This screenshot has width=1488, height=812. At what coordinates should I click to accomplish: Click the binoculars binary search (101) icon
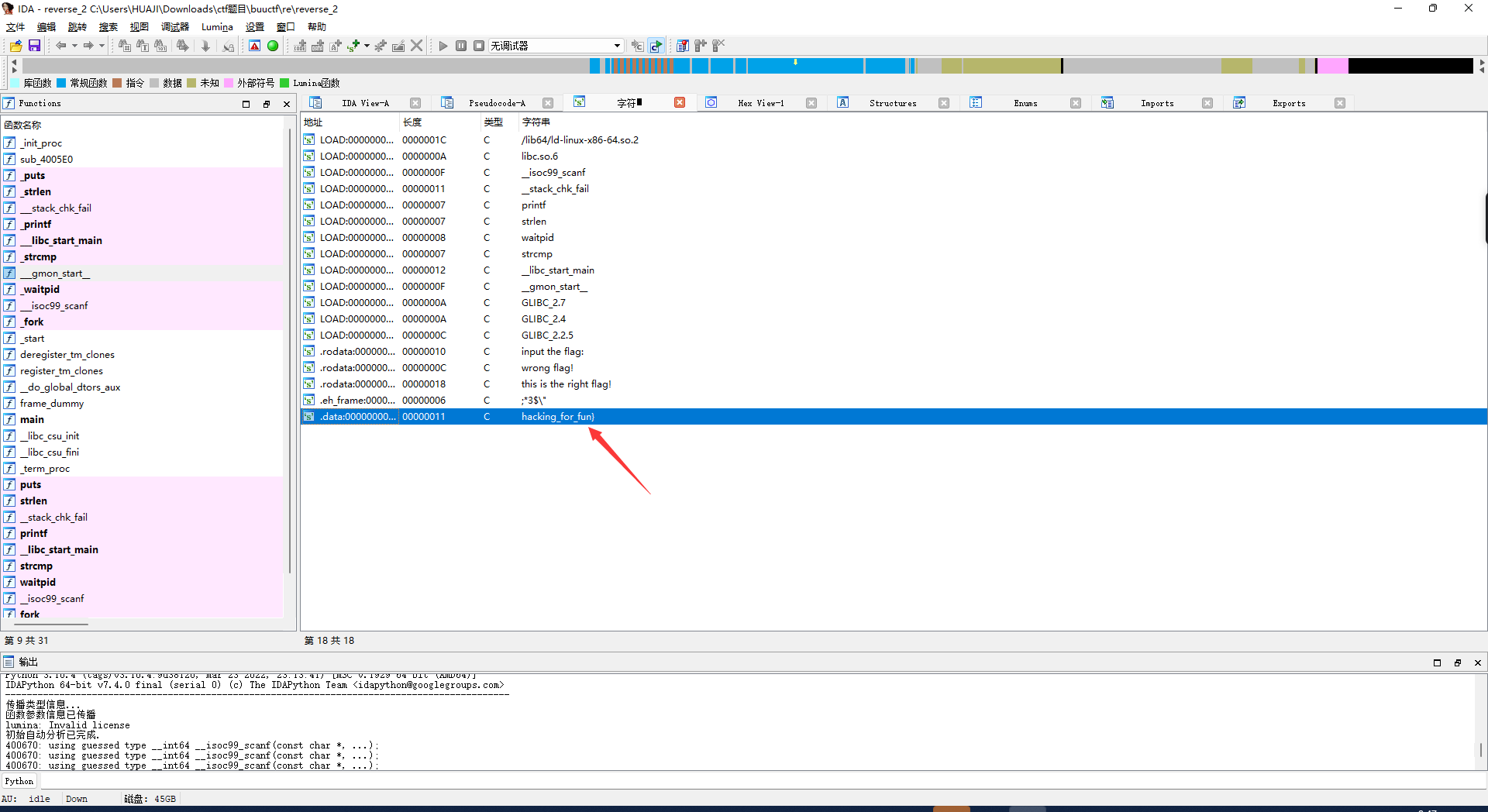160,46
